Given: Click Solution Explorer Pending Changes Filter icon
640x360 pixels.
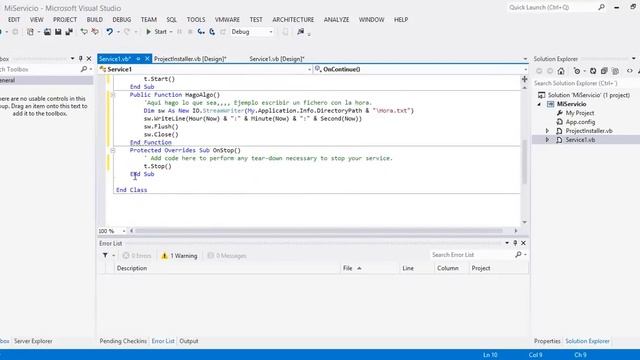Looking at the screenshot, I should click(x=576, y=71).
